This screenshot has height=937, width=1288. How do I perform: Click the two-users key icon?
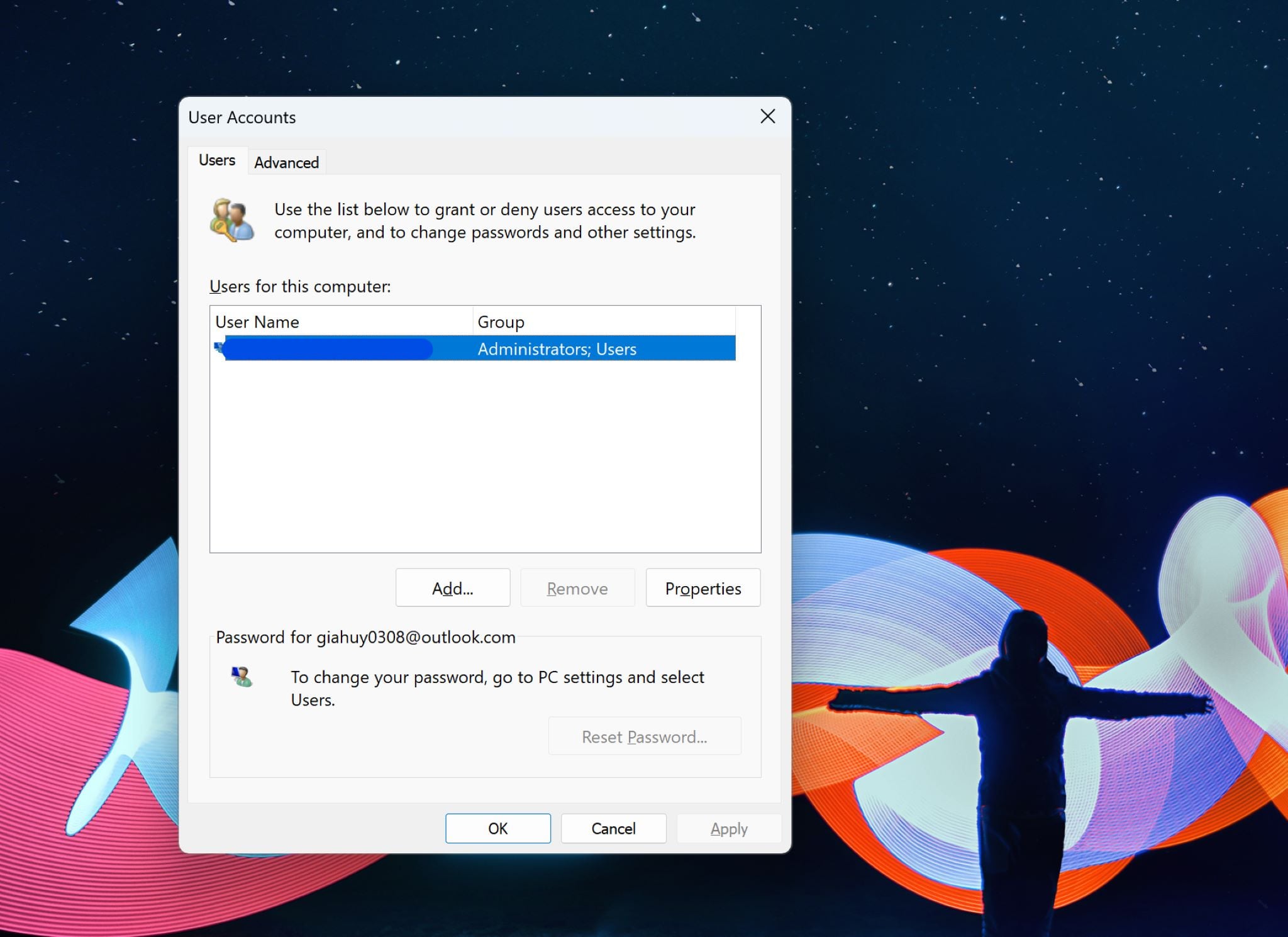click(x=231, y=220)
